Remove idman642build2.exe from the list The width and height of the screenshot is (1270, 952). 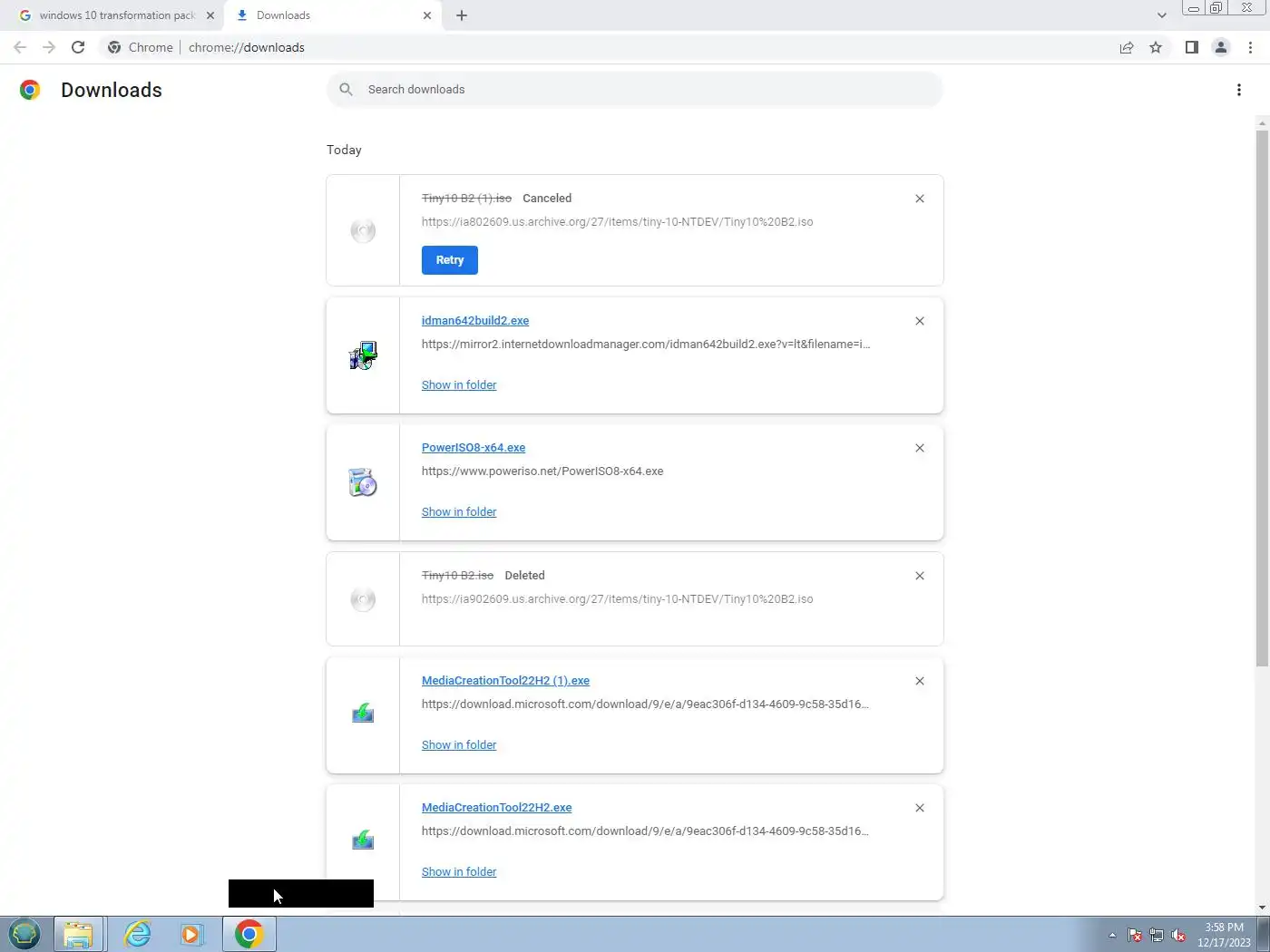click(920, 321)
